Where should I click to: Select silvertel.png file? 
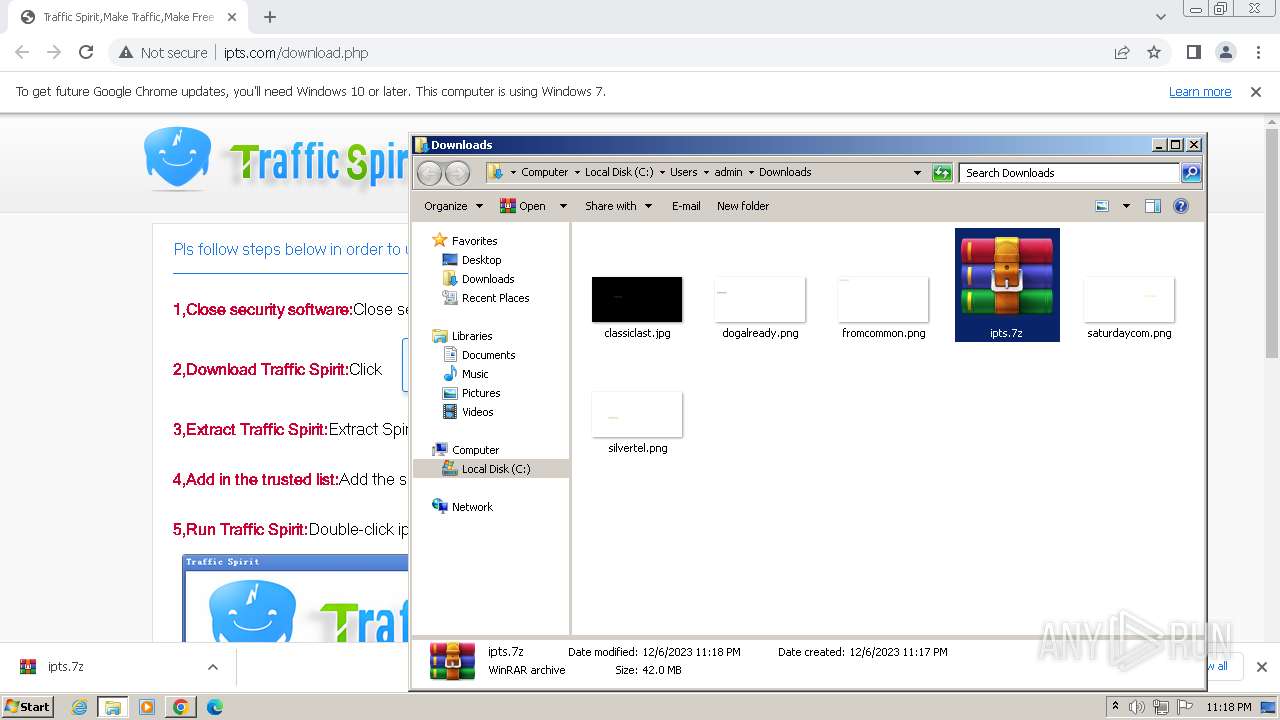coord(637,424)
